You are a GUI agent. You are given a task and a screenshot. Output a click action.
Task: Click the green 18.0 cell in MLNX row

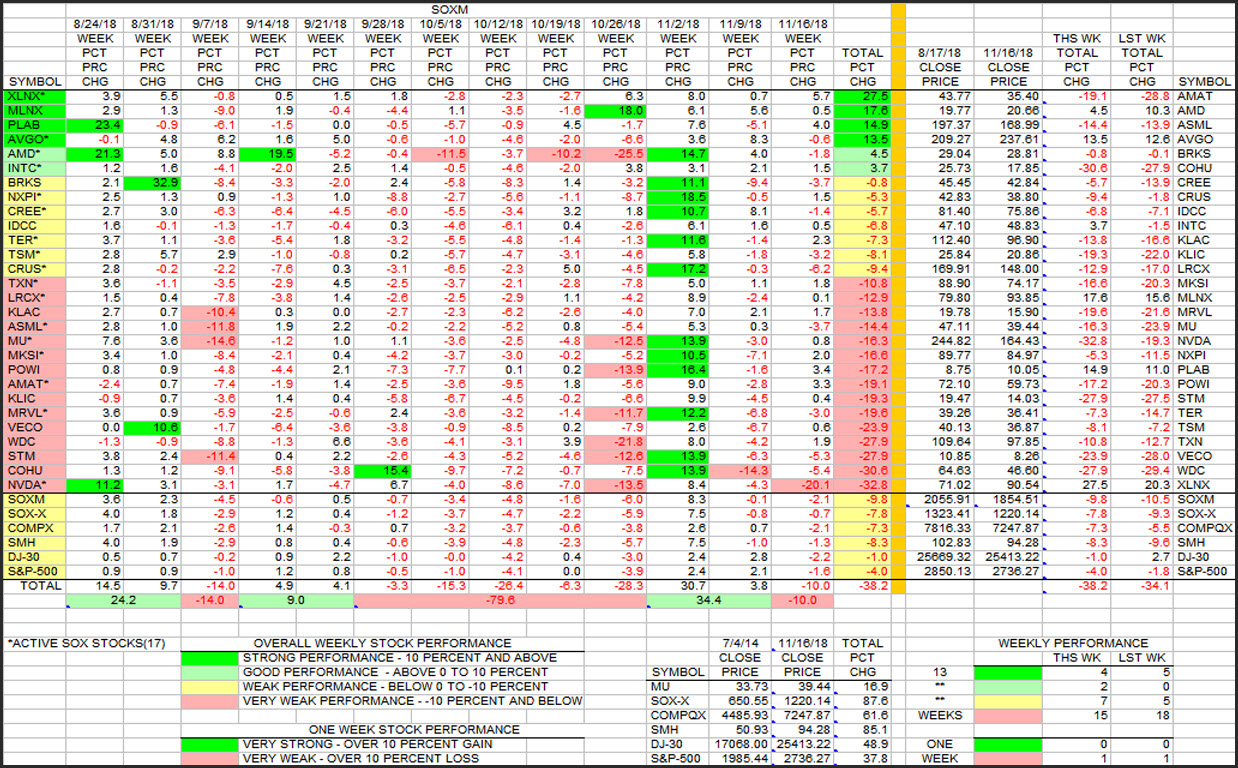tap(616, 110)
